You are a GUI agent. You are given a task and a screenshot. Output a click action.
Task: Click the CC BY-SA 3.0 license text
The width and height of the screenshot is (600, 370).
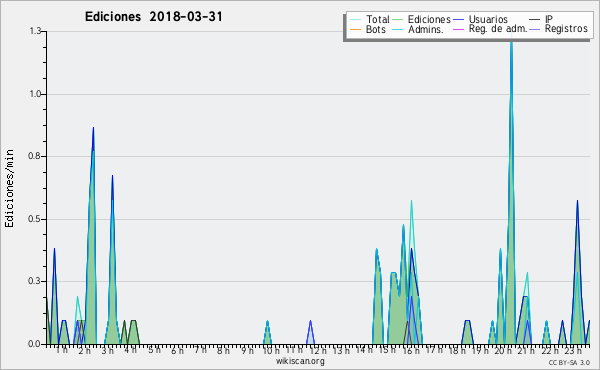(x=569, y=362)
